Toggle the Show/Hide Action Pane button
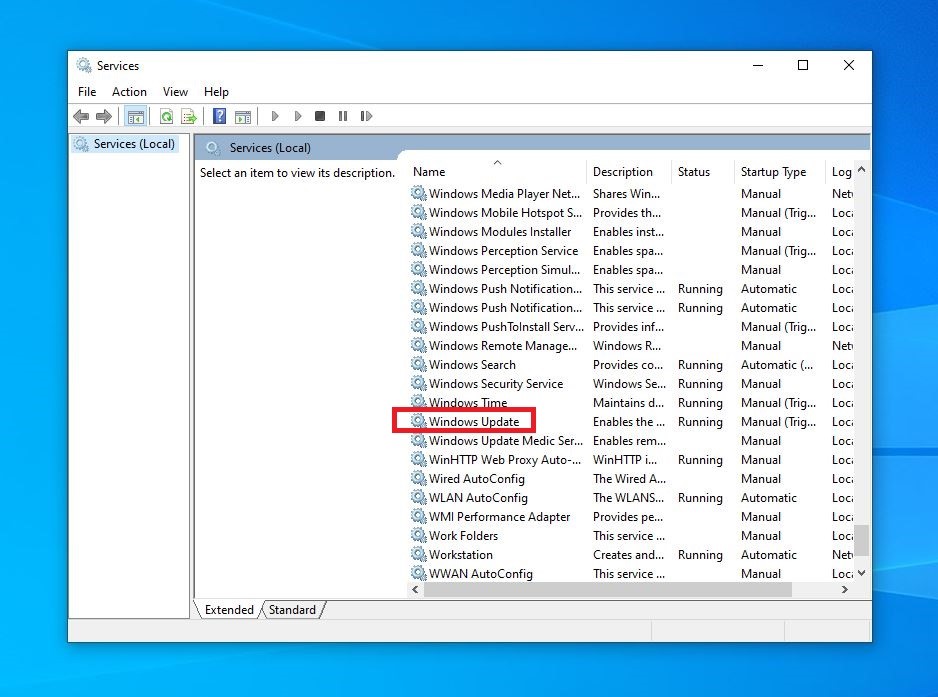This screenshot has width=938, height=697. [x=242, y=117]
